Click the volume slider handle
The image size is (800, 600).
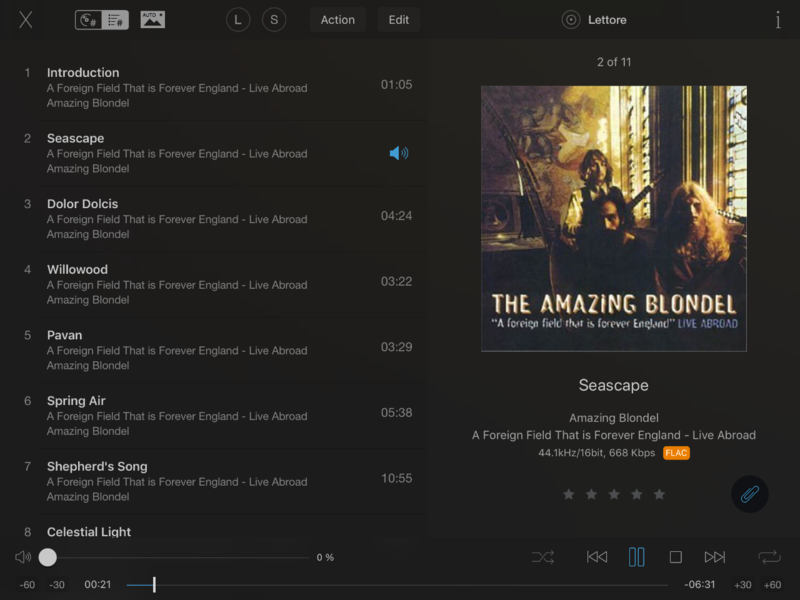(x=48, y=557)
